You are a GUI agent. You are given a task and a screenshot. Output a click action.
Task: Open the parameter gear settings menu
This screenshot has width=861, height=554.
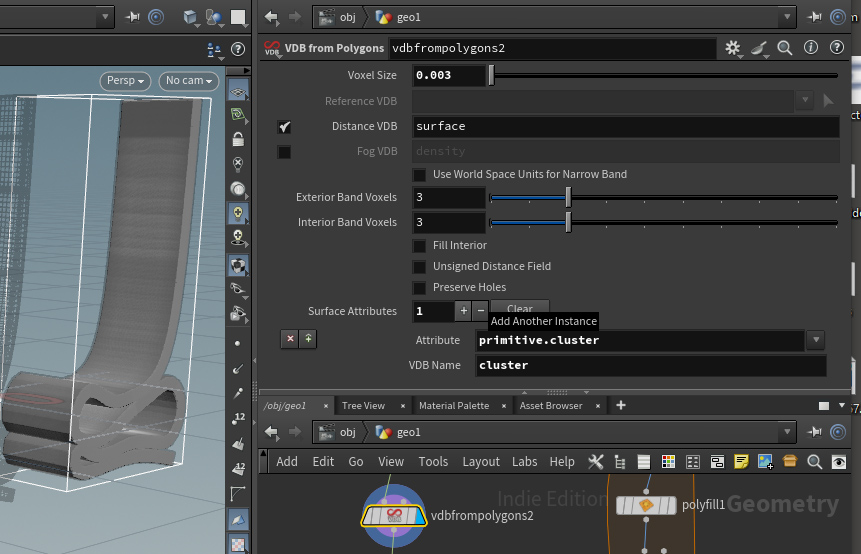[x=733, y=48]
